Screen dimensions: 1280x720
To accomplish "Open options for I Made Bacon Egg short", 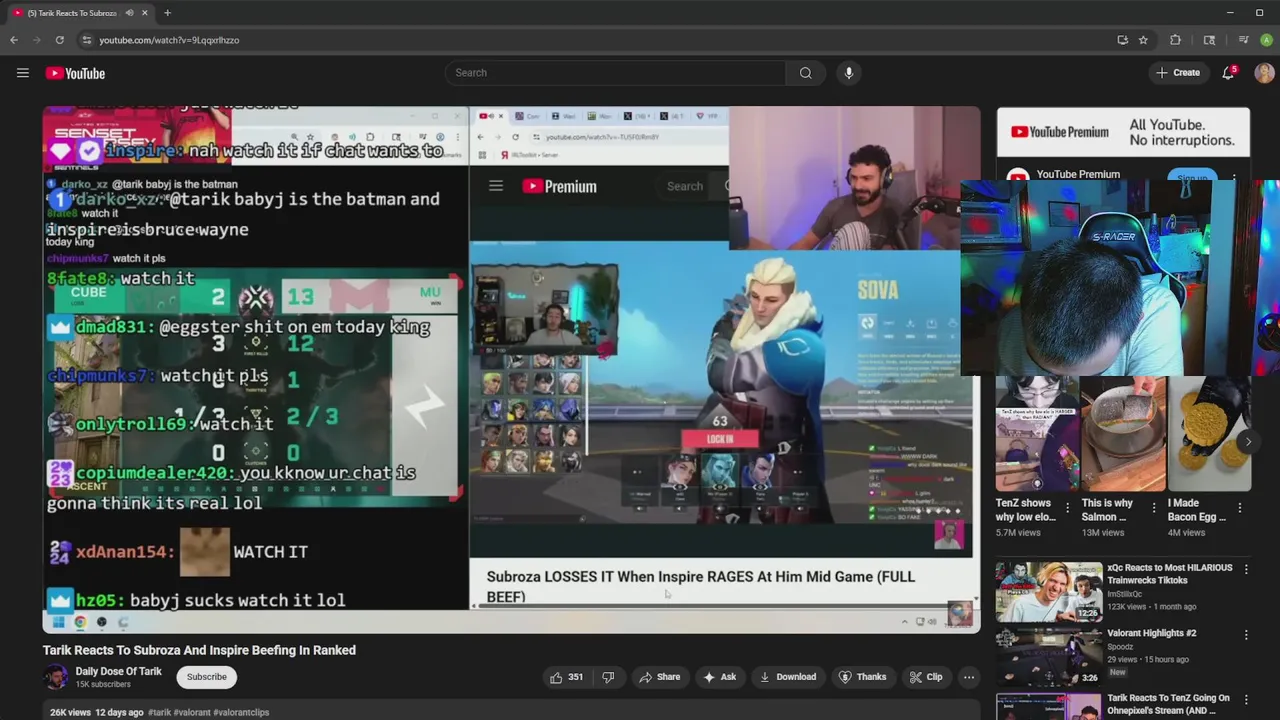I will pyautogui.click(x=1240, y=508).
